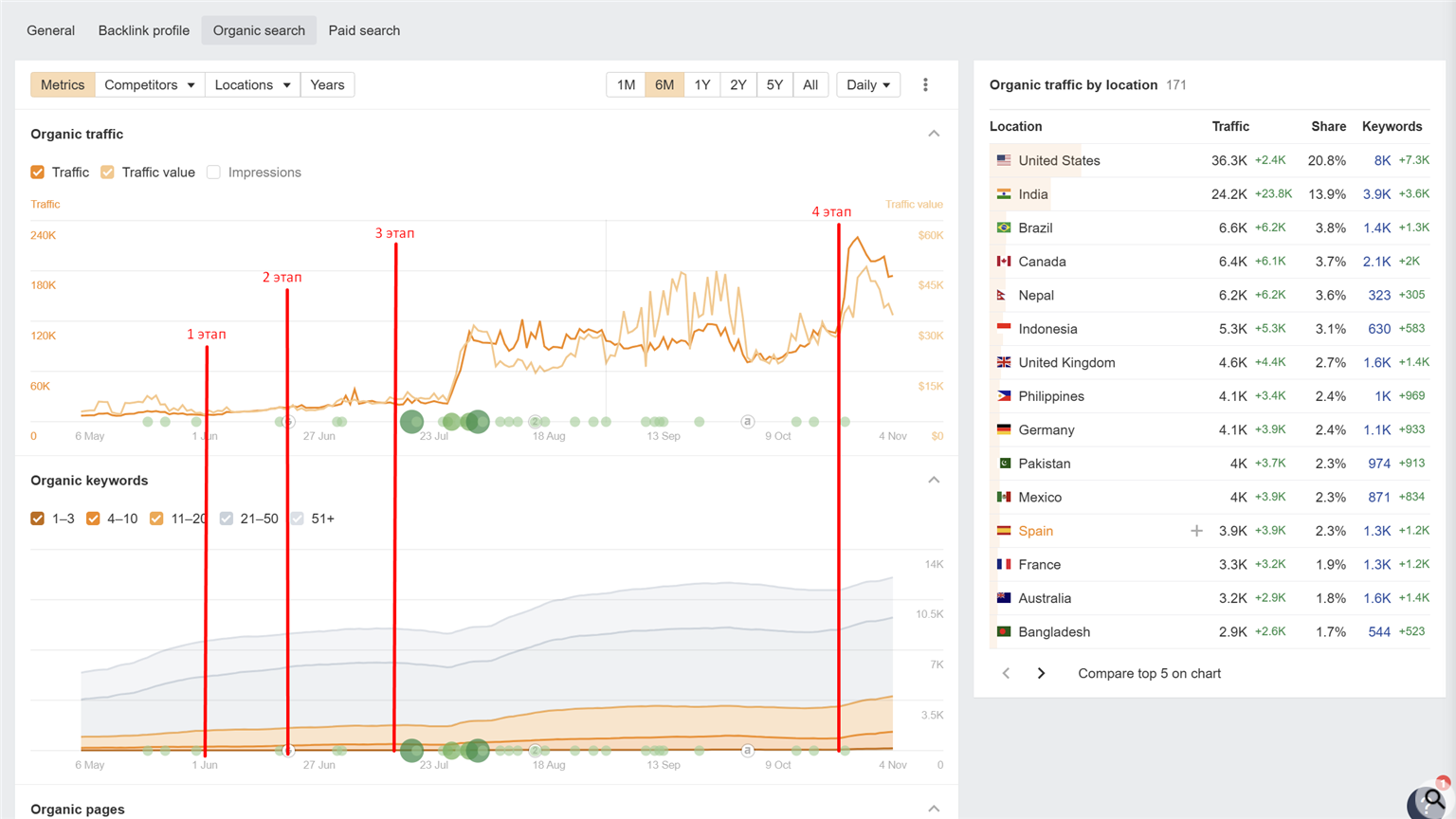Open the Locations dropdown
Viewport: 1456px width, 819px height.
pyautogui.click(x=252, y=85)
